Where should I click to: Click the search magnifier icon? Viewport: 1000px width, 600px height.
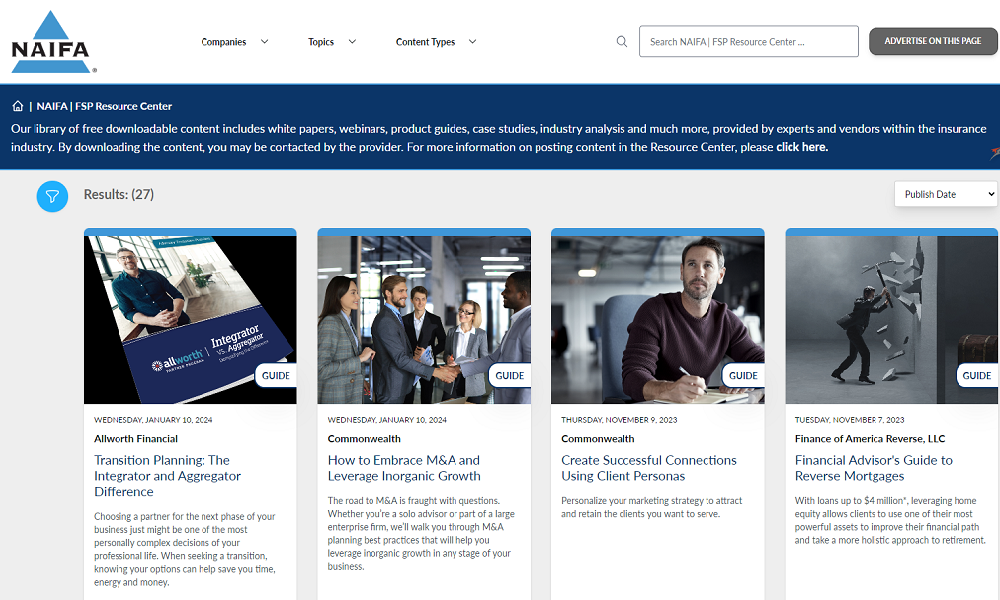(622, 42)
